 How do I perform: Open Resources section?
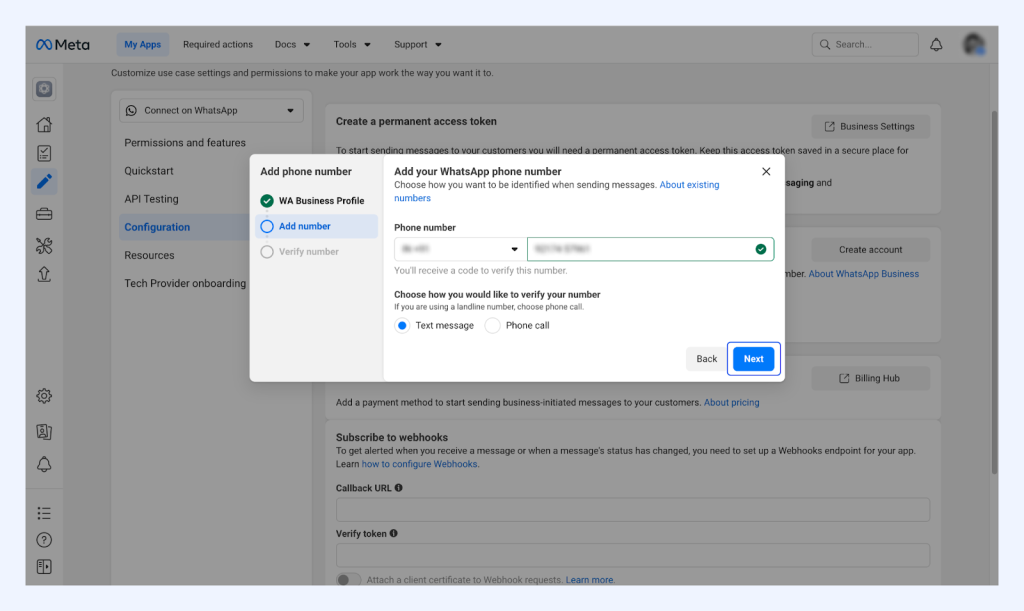150,255
